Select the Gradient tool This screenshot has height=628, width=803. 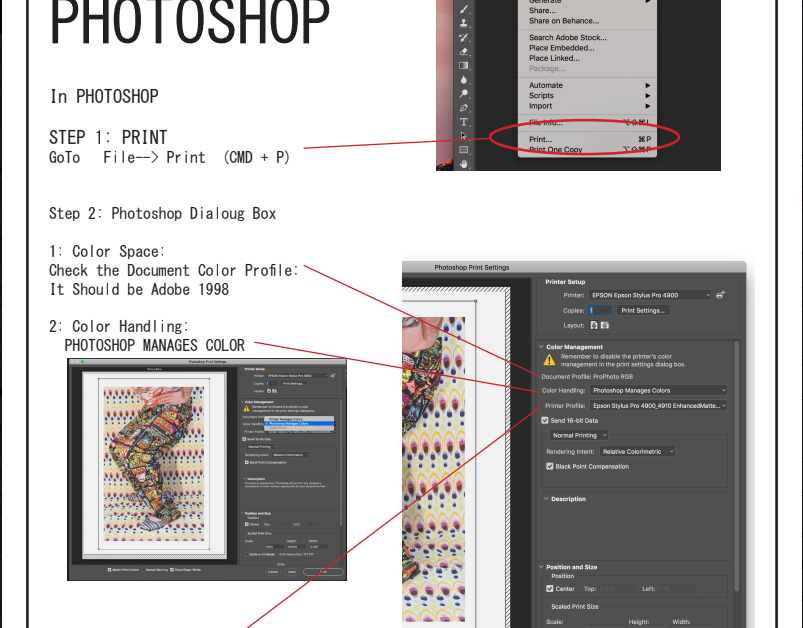tap(464, 66)
